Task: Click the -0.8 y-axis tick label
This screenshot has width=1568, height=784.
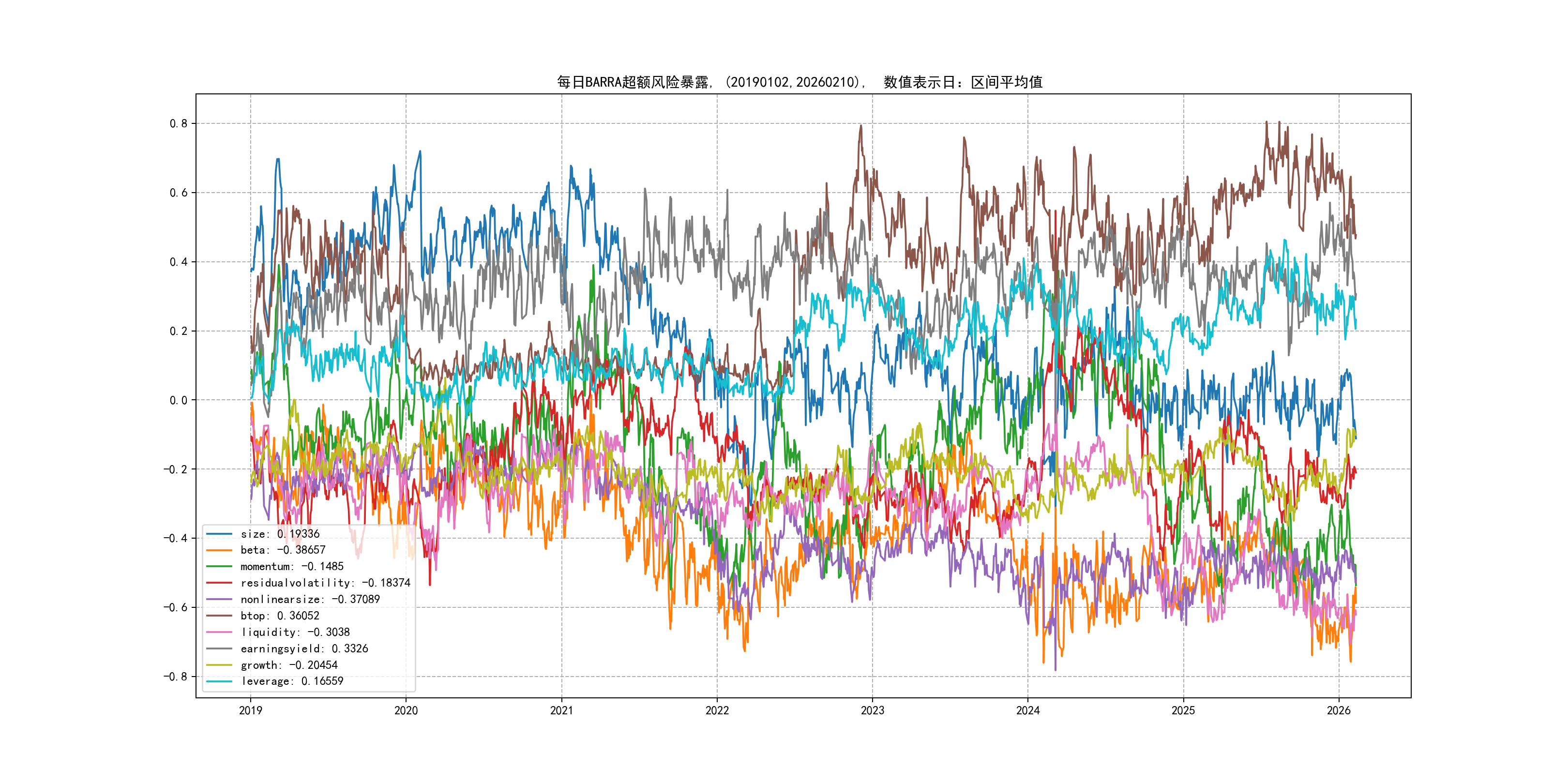Action: 175,676
